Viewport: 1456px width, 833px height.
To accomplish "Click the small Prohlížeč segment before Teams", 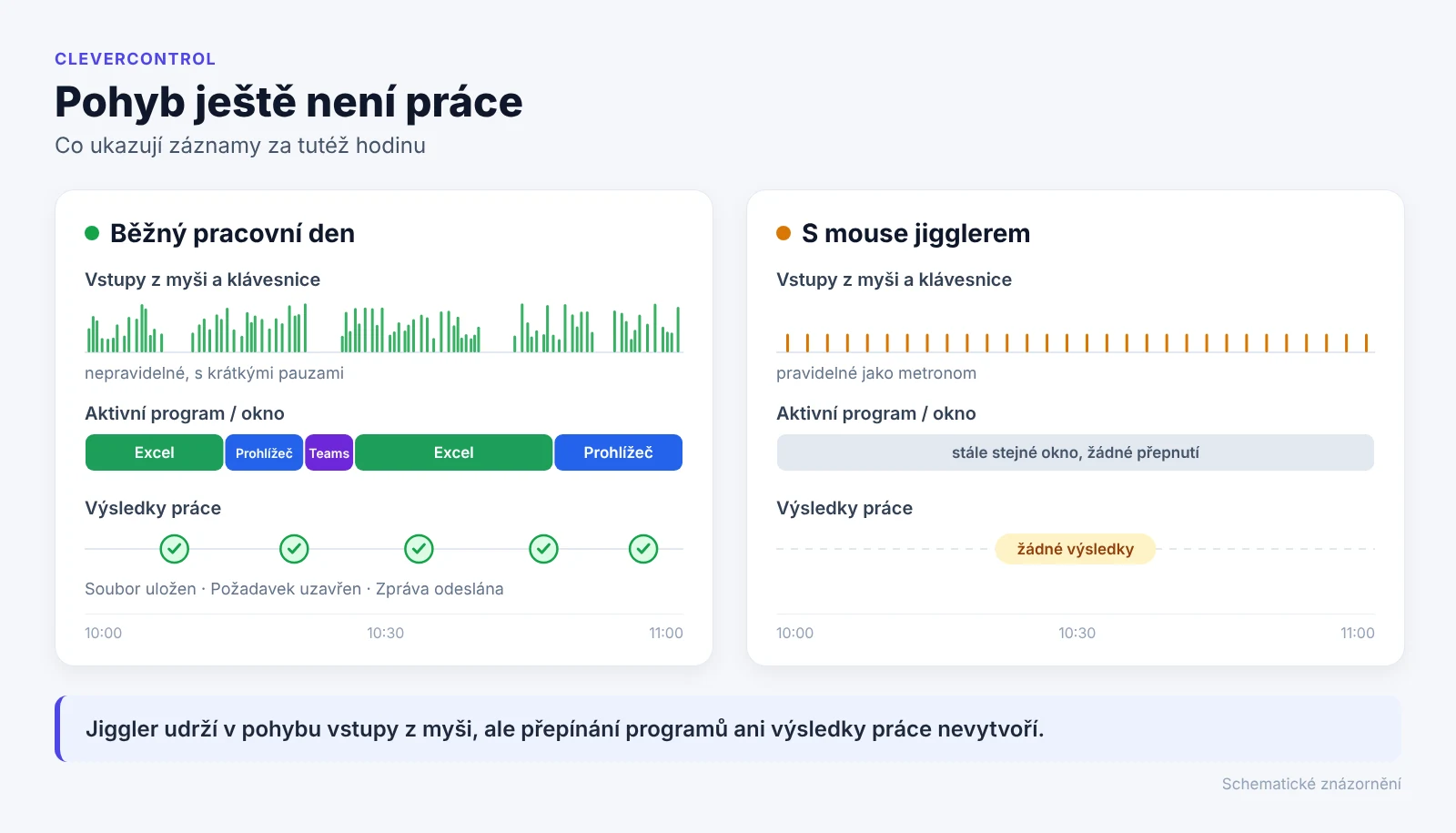I will pyautogui.click(x=264, y=452).
